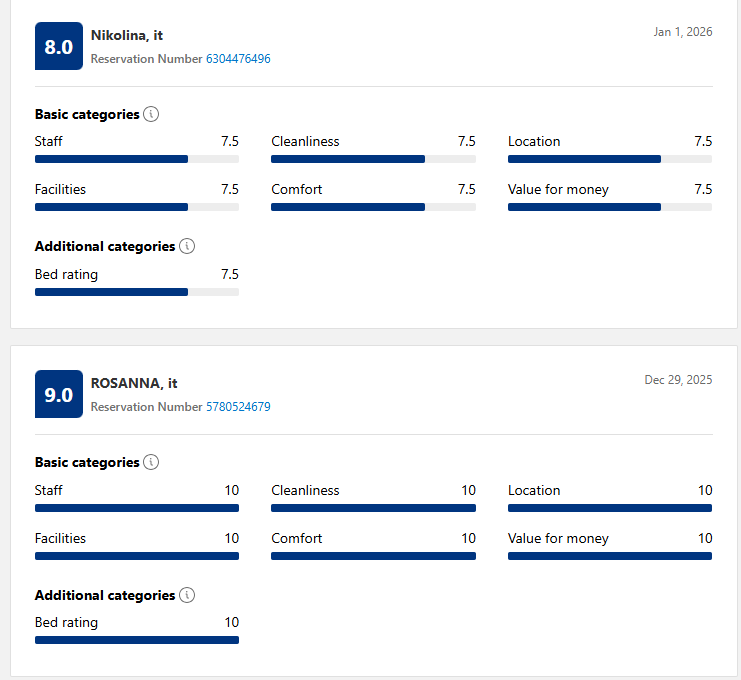Click info icon beside Nikolina's Additional categories

187,246
